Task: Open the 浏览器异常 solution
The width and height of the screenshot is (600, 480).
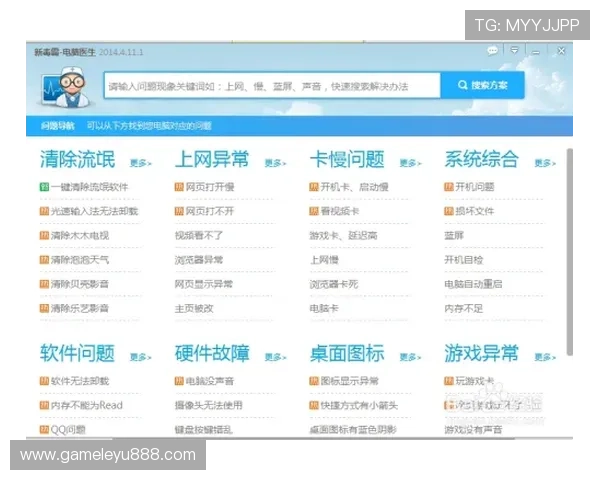Action: point(199,260)
